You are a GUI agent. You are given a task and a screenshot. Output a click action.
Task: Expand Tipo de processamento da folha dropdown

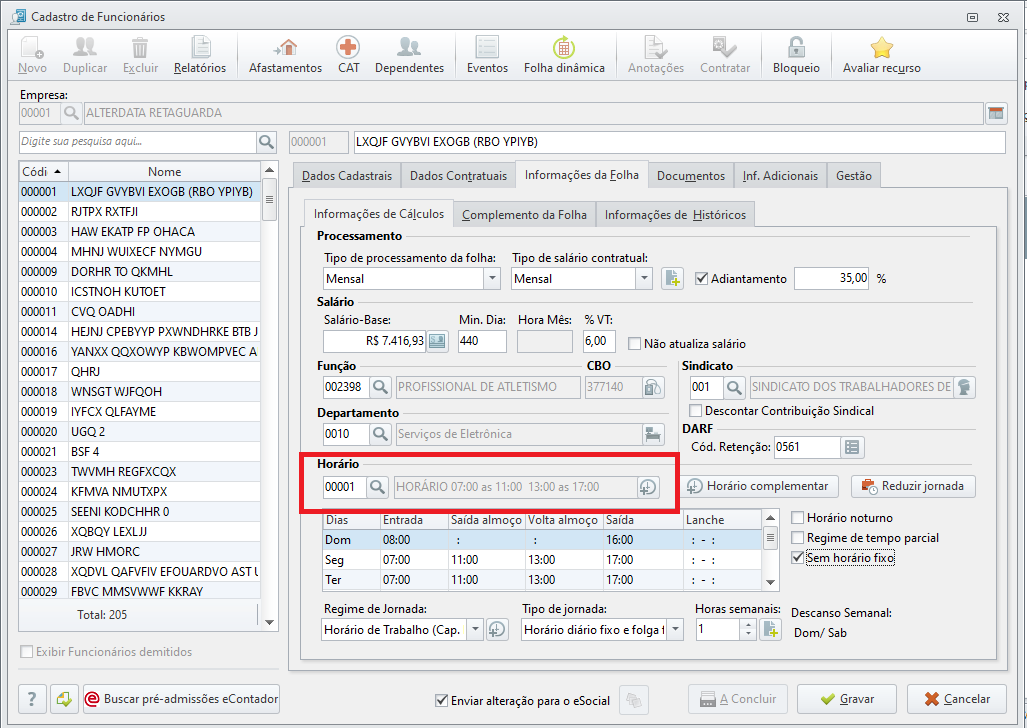point(489,279)
